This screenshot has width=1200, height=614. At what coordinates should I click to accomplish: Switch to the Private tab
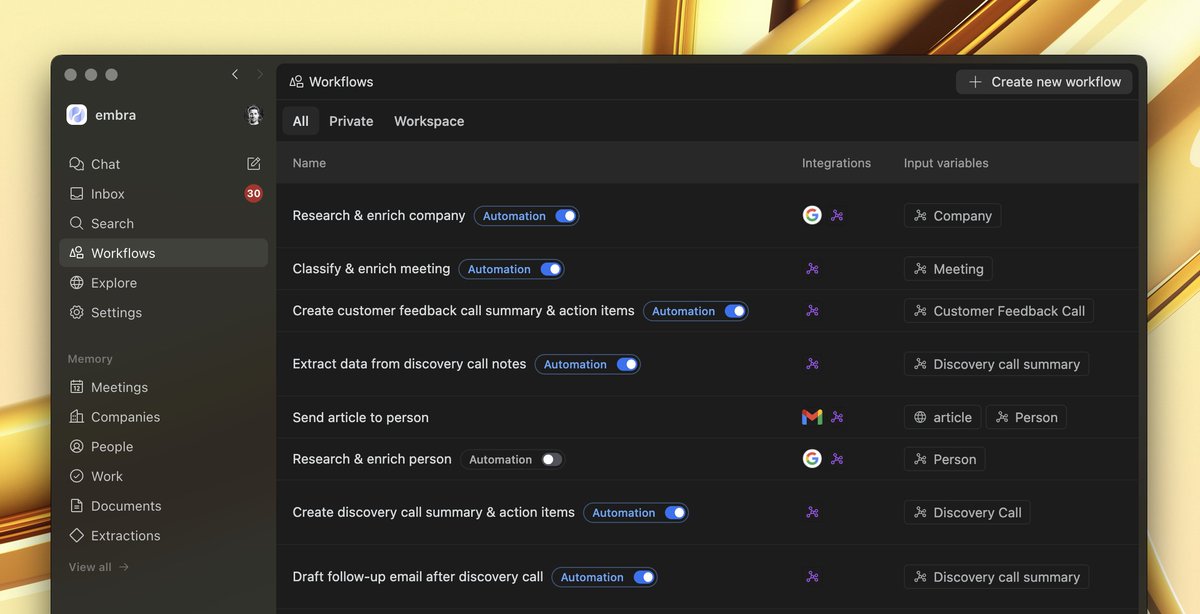351,121
